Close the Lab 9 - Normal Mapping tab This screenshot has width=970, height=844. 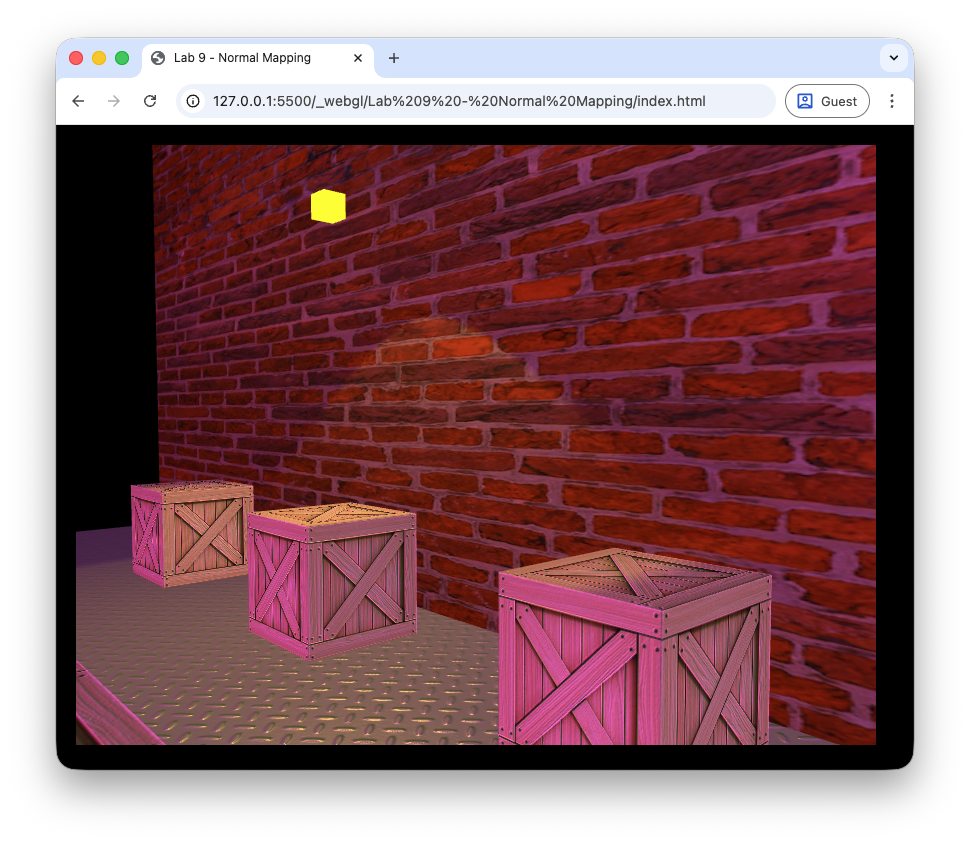[x=358, y=58]
